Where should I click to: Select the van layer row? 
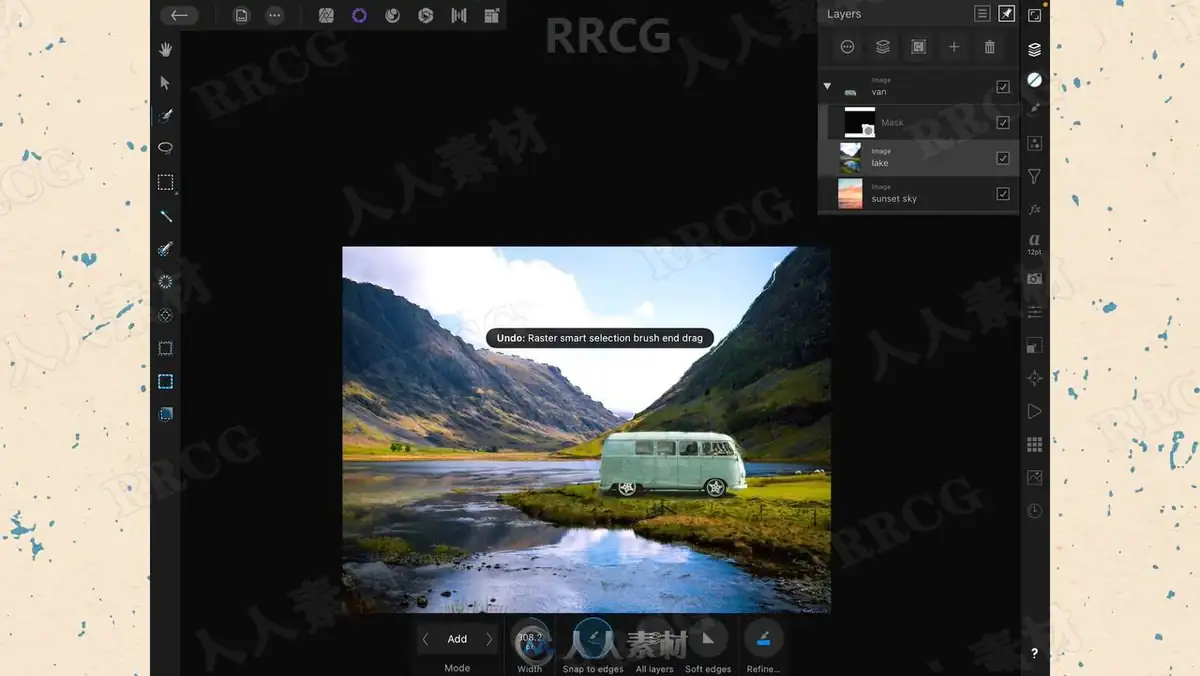coord(918,87)
